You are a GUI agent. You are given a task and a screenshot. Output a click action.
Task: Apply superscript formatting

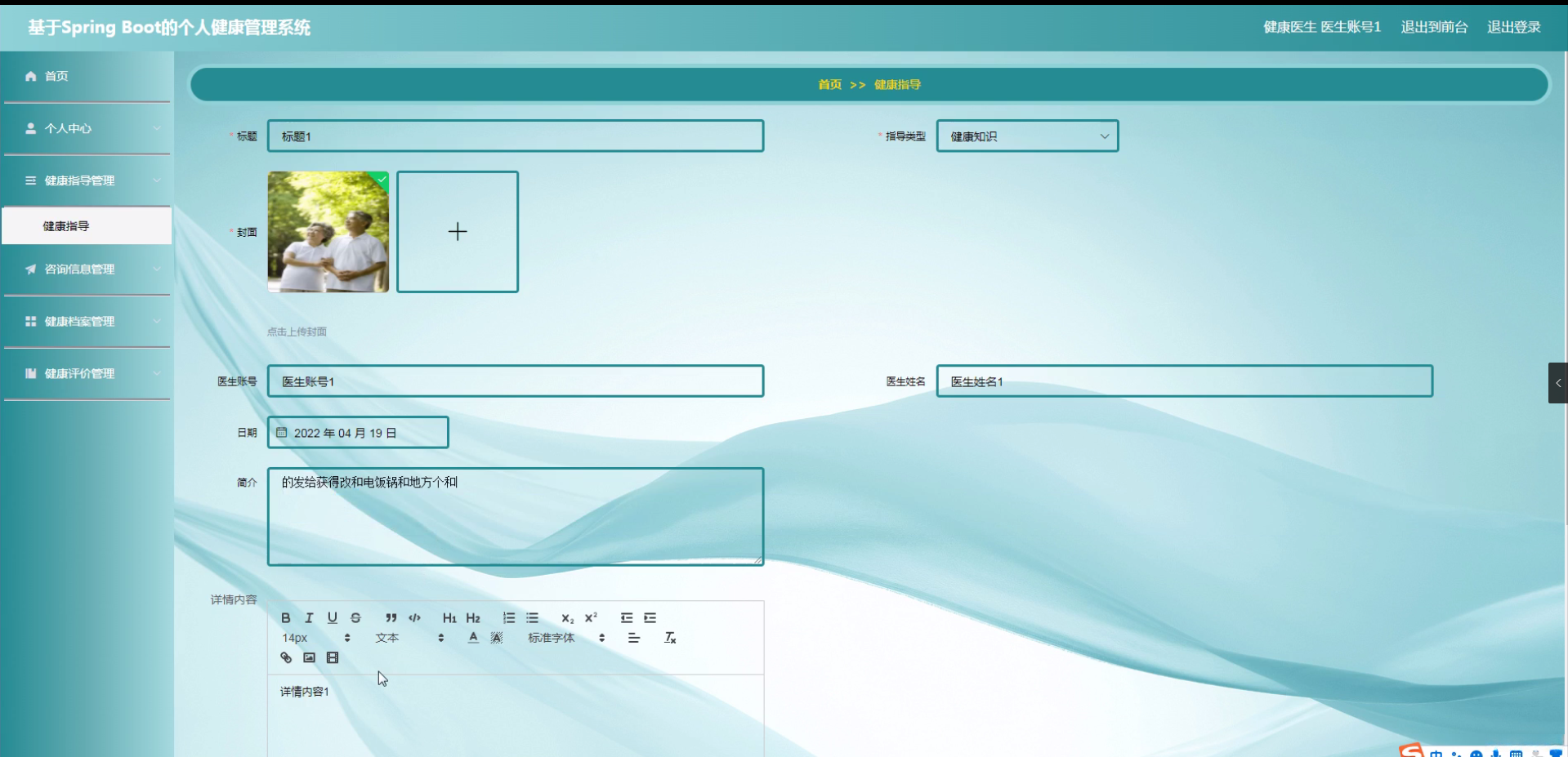click(x=591, y=618)
